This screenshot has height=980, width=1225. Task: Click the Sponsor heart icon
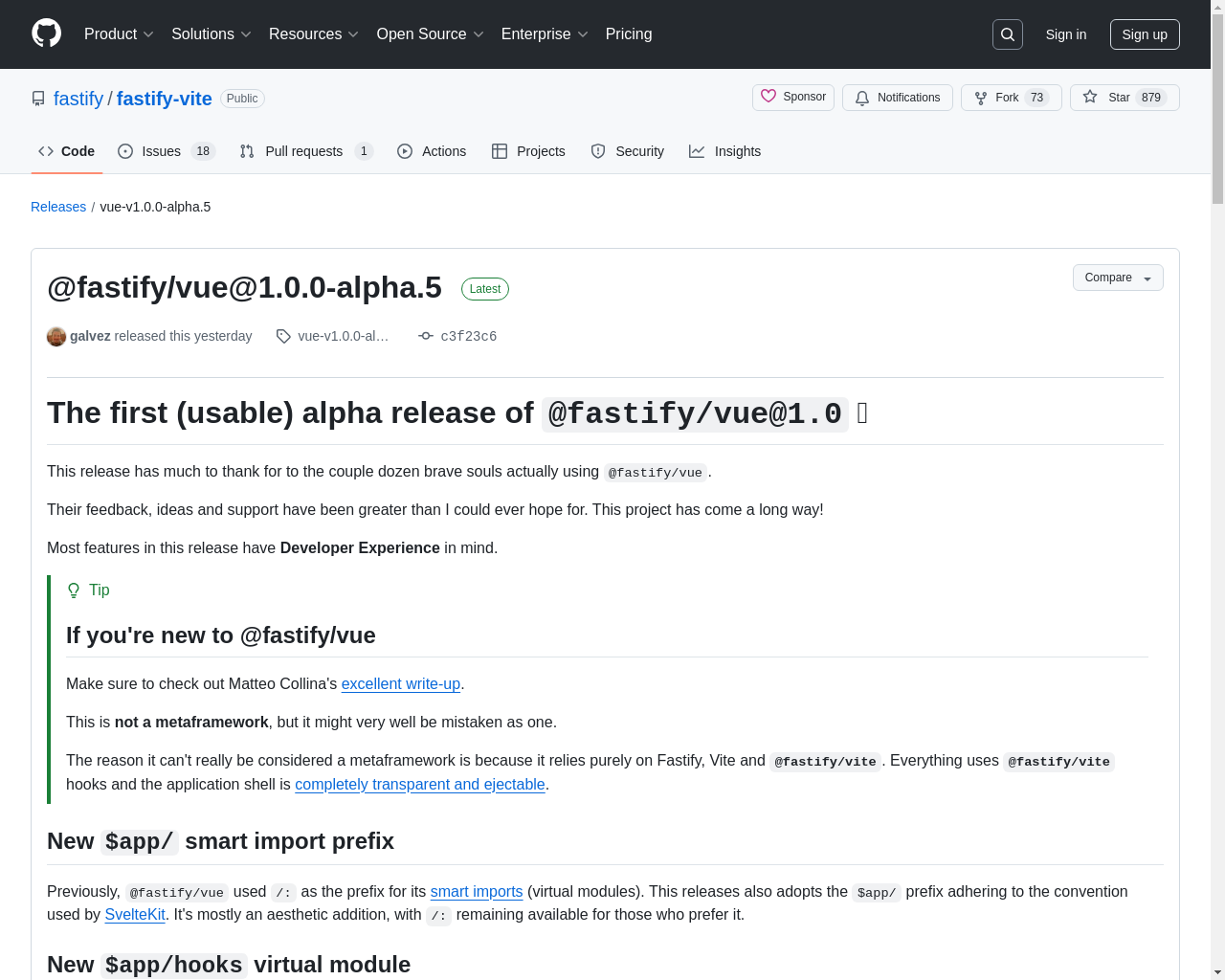pos(768,97)
